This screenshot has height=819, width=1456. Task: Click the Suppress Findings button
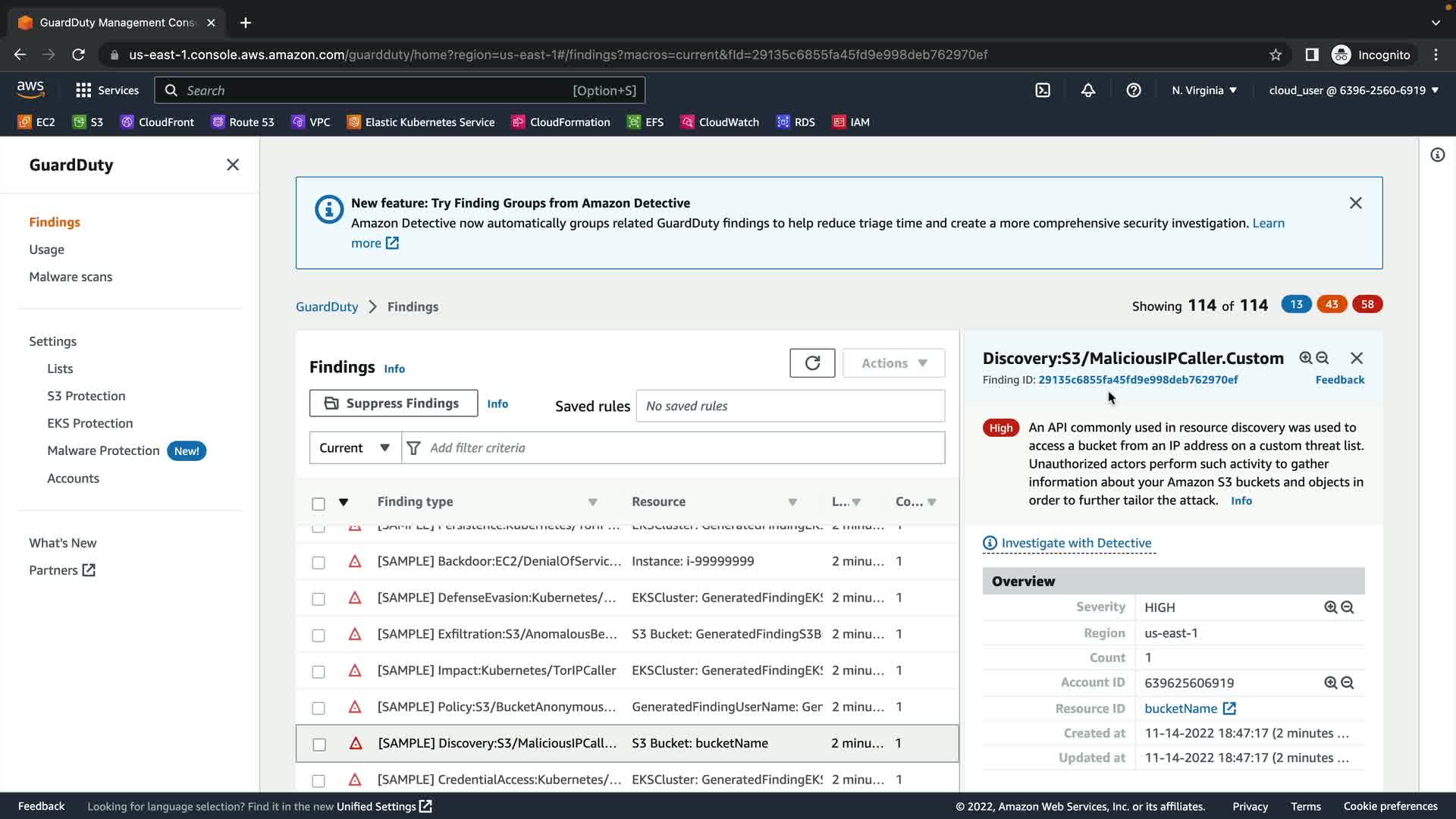(393, 403)
